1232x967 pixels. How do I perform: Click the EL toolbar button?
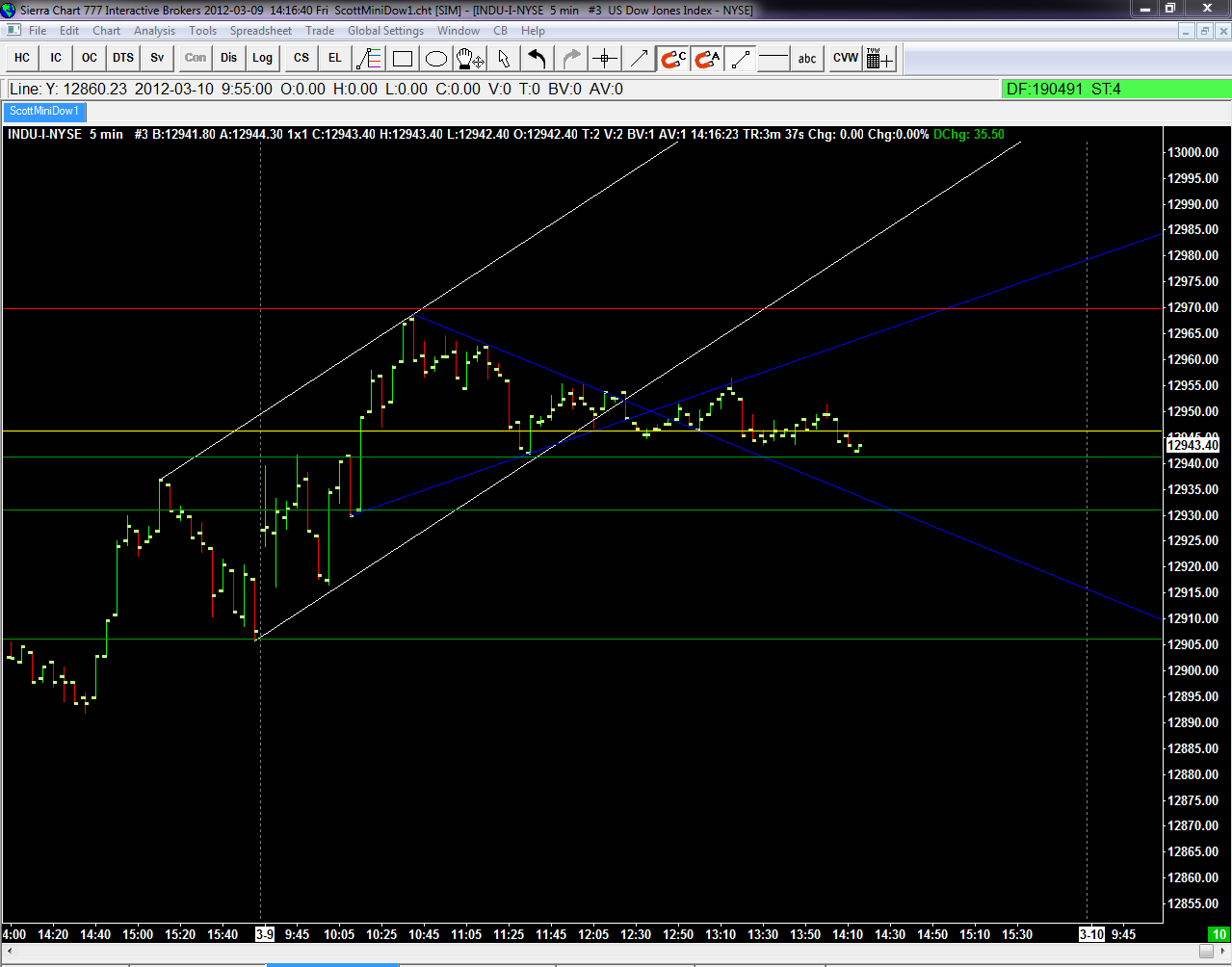(x=335, y=58)
